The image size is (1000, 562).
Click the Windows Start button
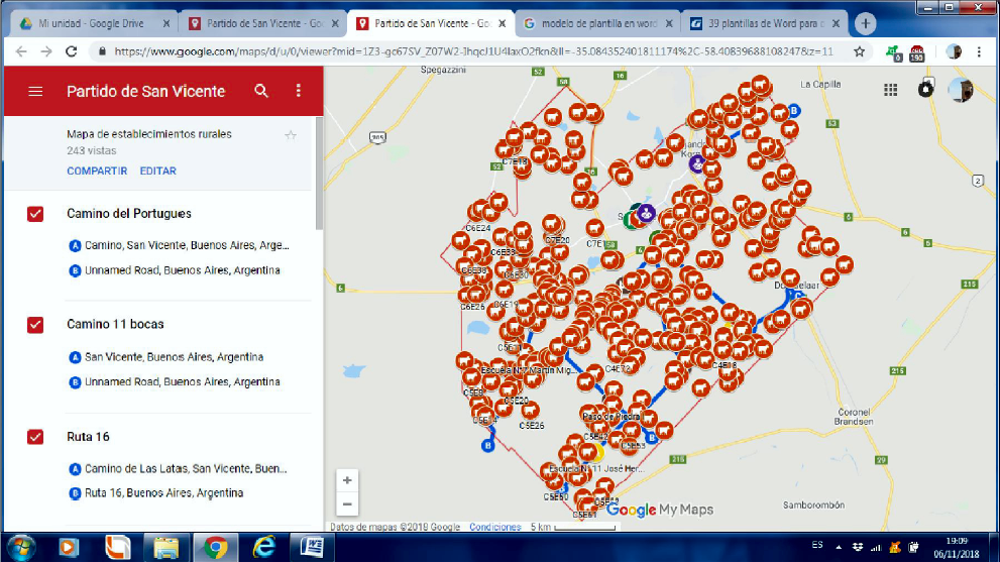point(21,548)
